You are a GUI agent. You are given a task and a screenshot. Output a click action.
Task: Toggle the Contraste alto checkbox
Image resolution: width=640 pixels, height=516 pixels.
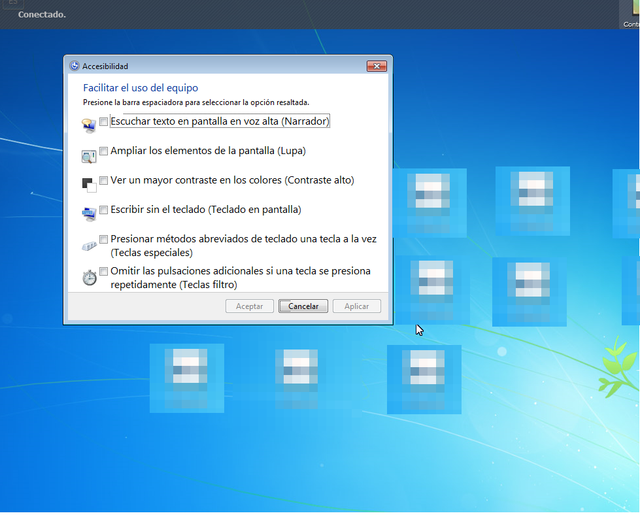coord(104,180)
